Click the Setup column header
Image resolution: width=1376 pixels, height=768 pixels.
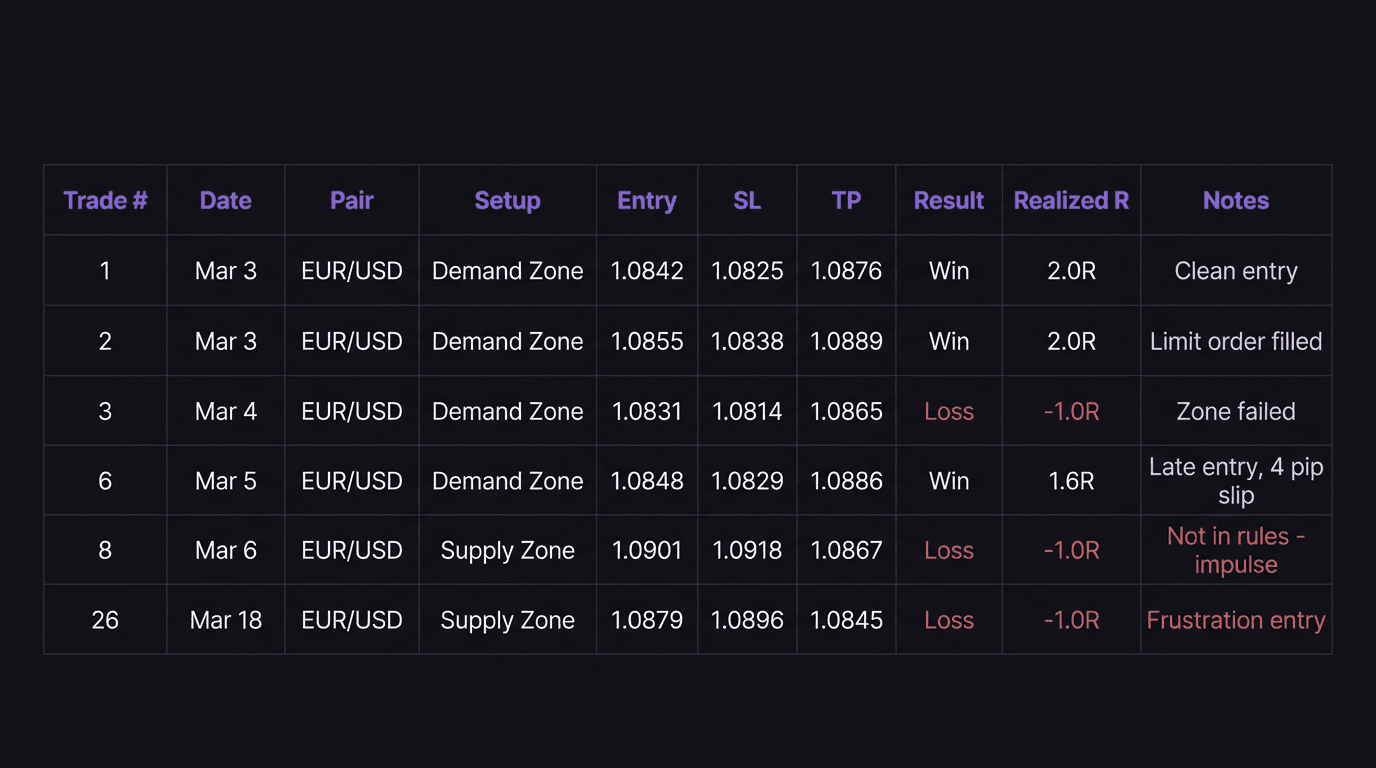pyautogui.click(x=507, y=200)
